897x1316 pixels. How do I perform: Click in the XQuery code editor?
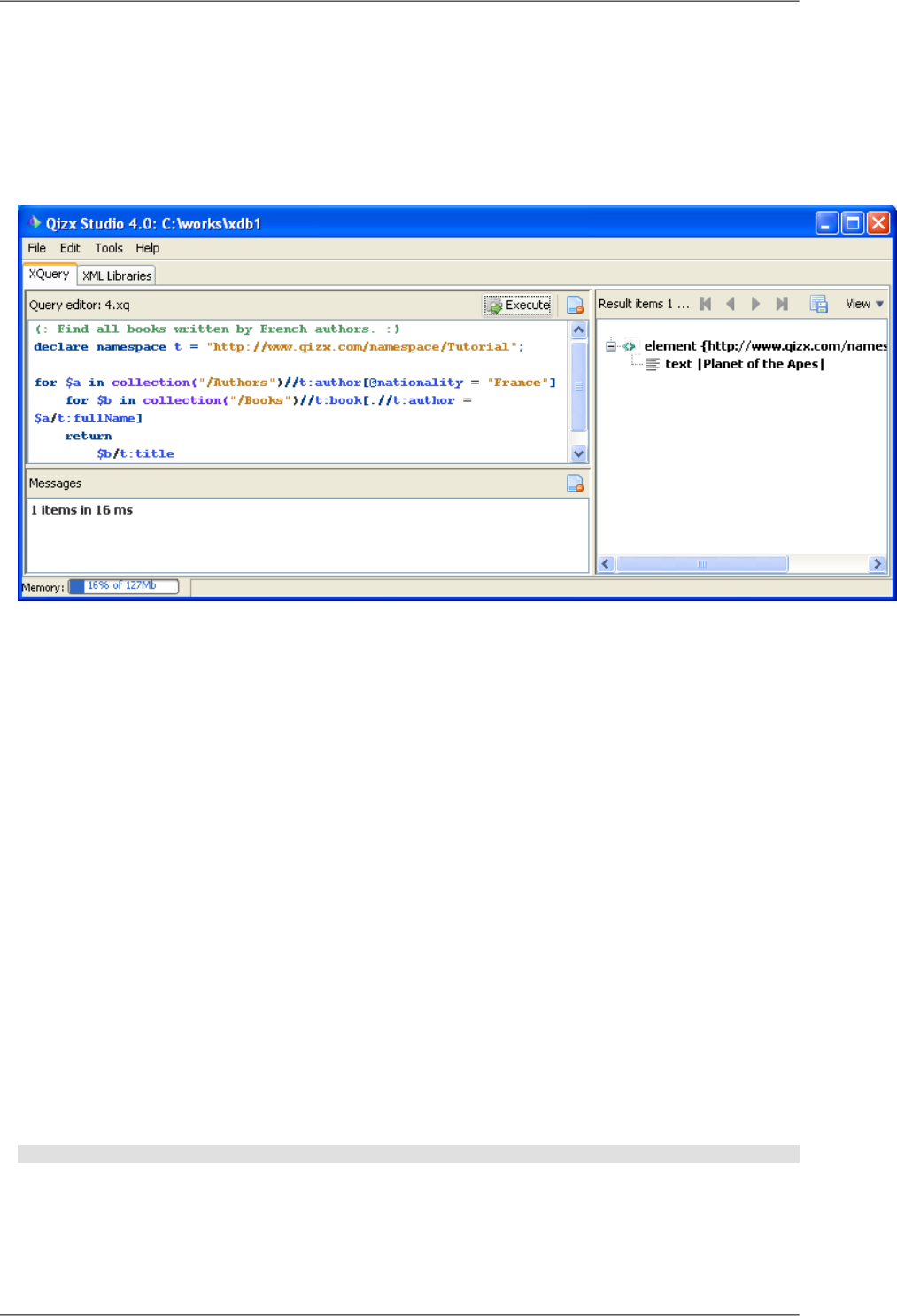[x=298, y=391]
